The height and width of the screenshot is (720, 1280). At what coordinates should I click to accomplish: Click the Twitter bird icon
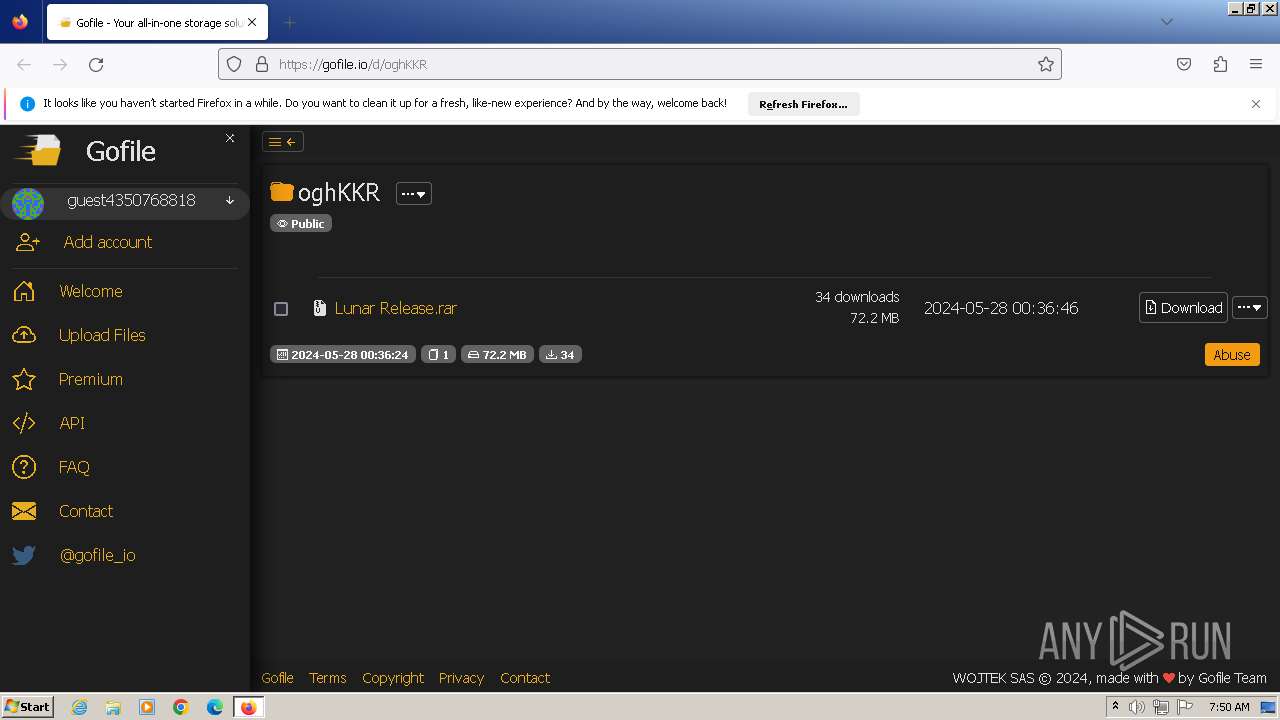tap(24, 555)
